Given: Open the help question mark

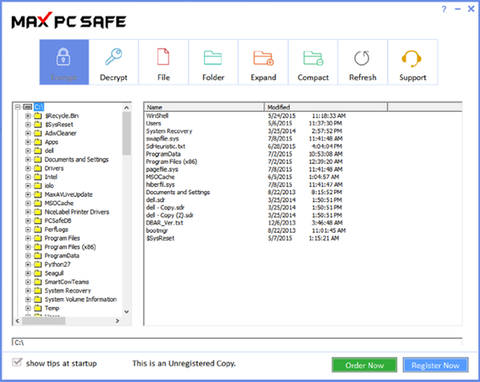Looking at the screenshot, I should pos(444,9).
